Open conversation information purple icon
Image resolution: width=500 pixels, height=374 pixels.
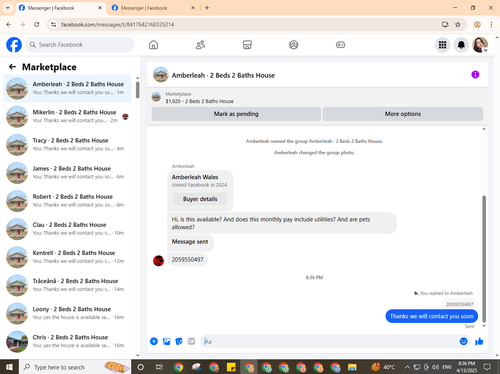pyautogui.click(x=475, y=75)
